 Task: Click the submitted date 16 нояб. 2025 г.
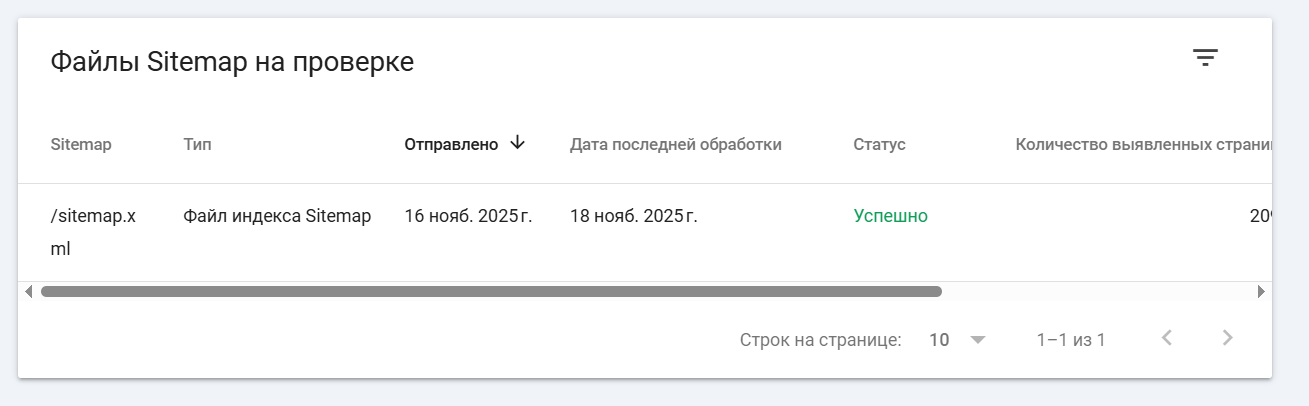[468, 215]
